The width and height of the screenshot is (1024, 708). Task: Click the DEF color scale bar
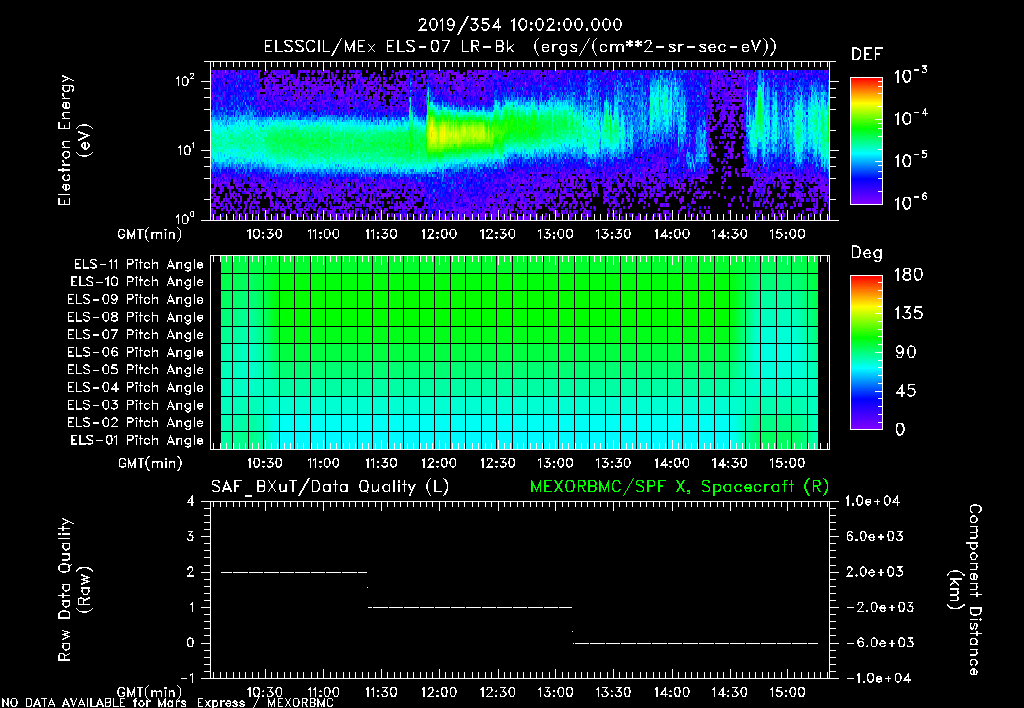click(x=866, y=141)
